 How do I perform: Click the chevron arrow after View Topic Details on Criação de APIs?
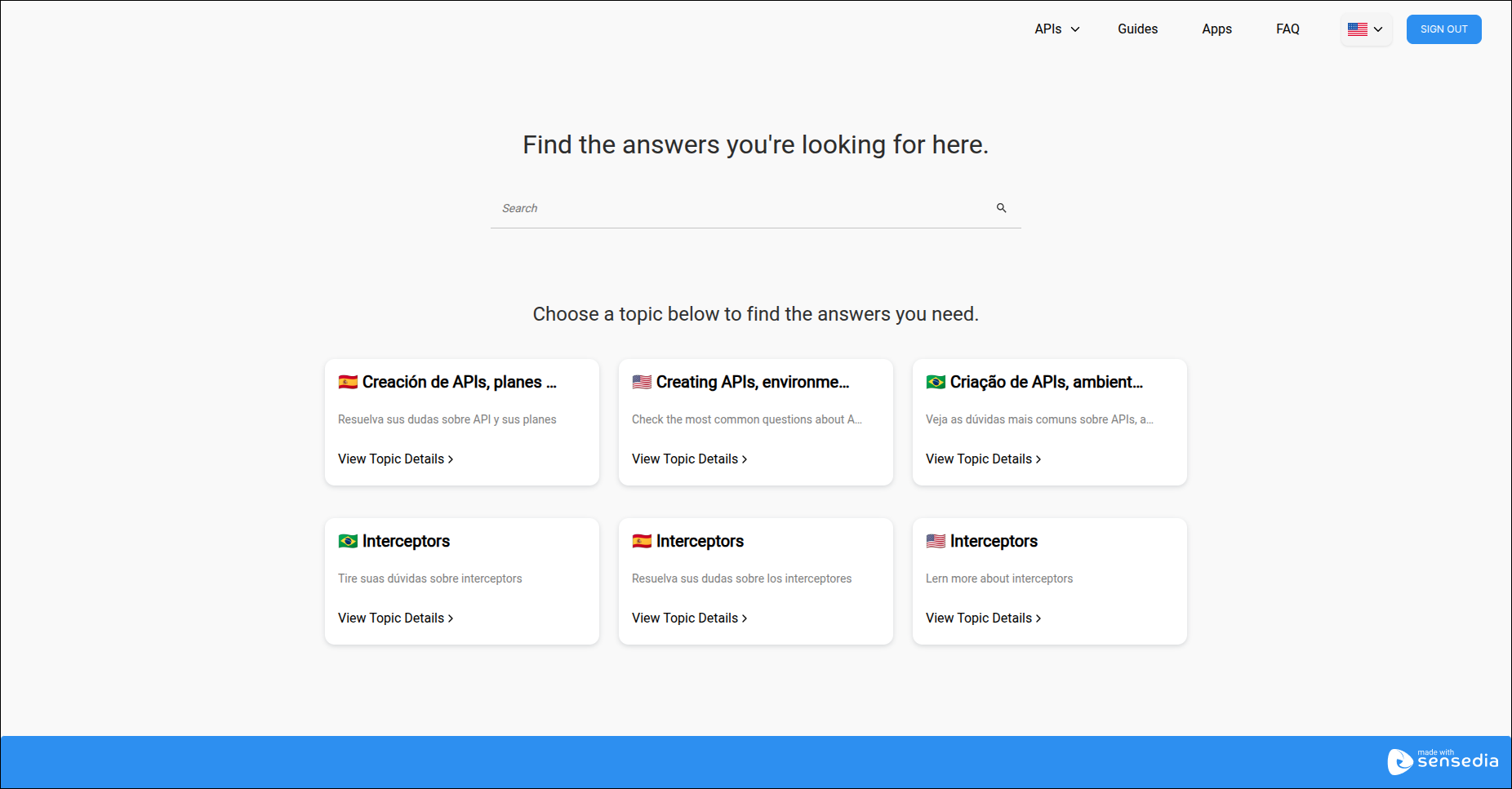click(1039, 459)
